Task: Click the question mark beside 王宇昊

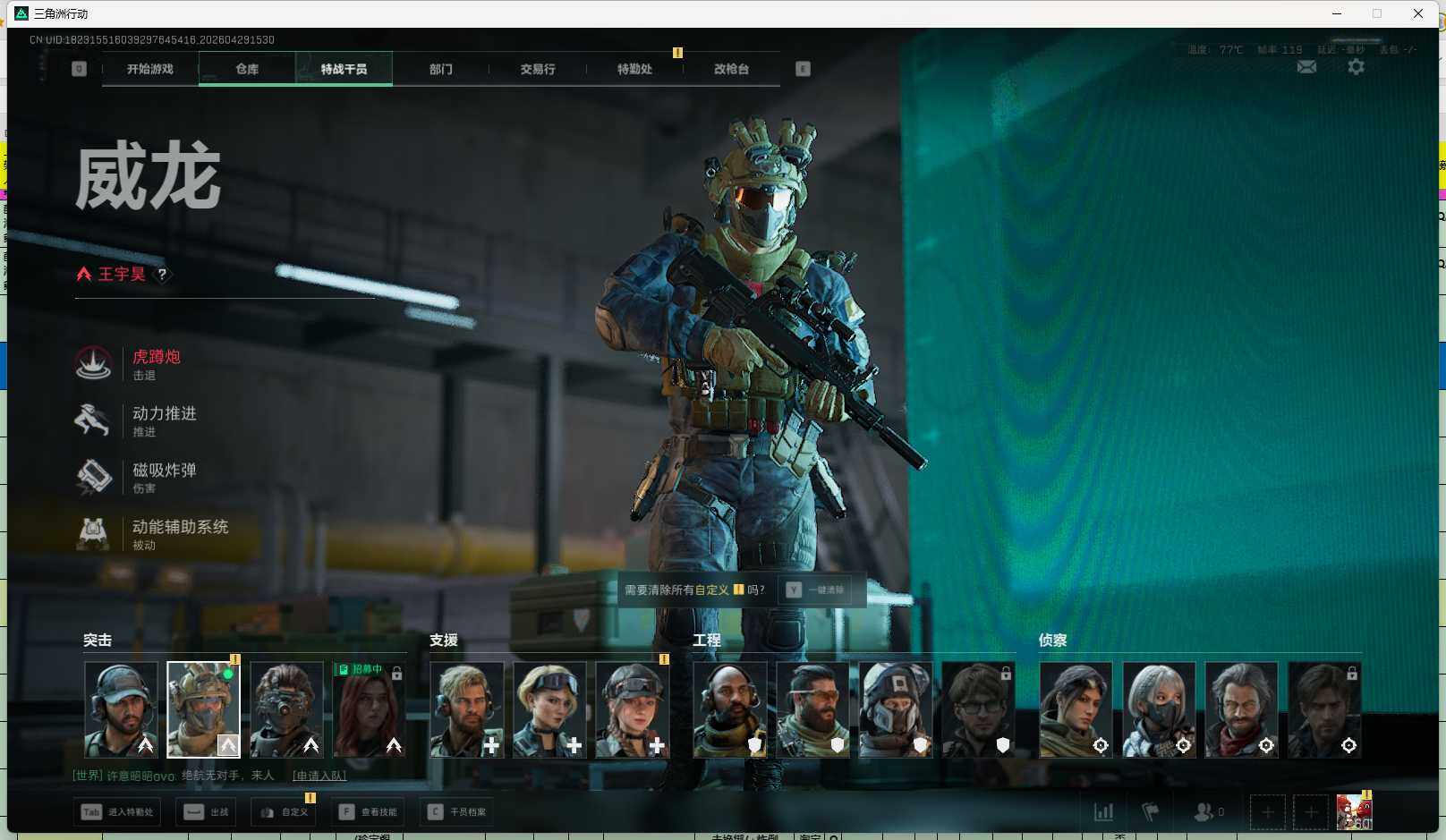Action: 162,275
